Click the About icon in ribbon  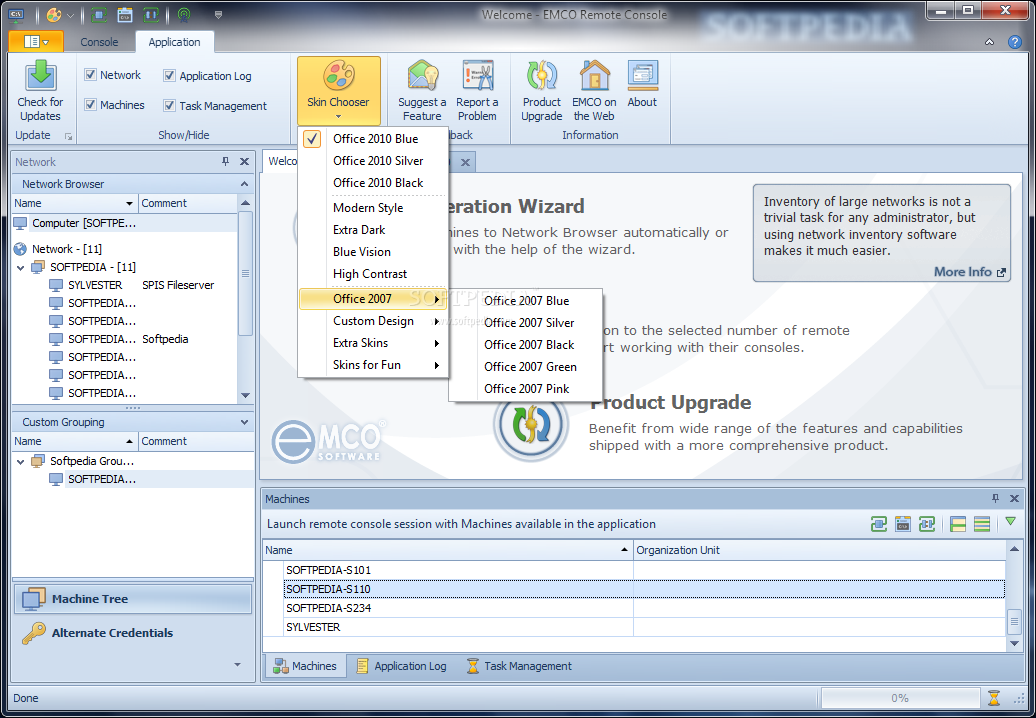pos(642,75)
